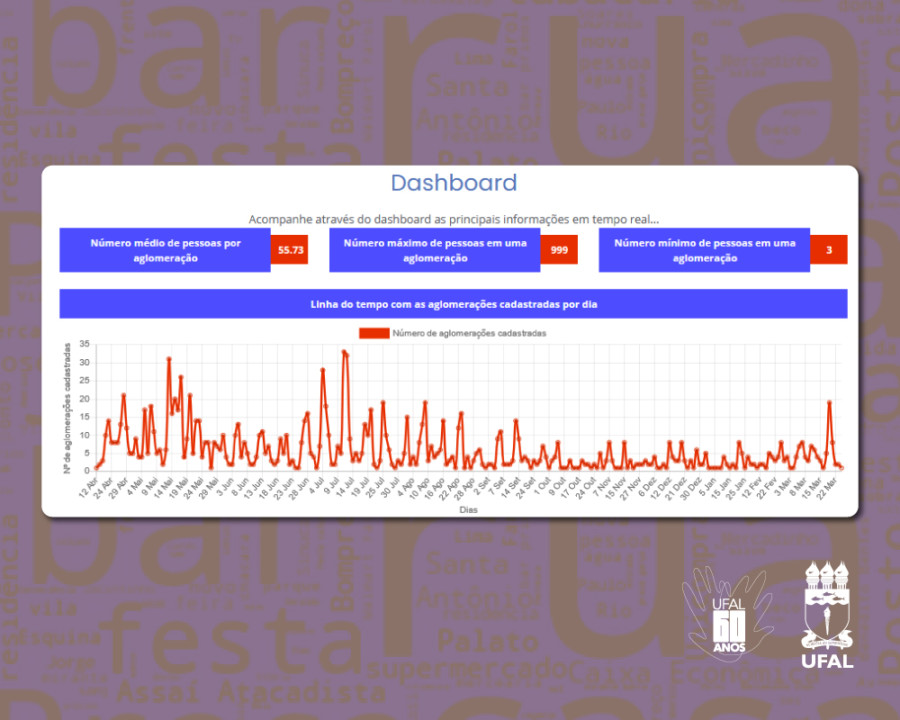Click the 35 value on the y-axis
The image size is (900, 720).
pyautogui.click(x=84, y=343)
